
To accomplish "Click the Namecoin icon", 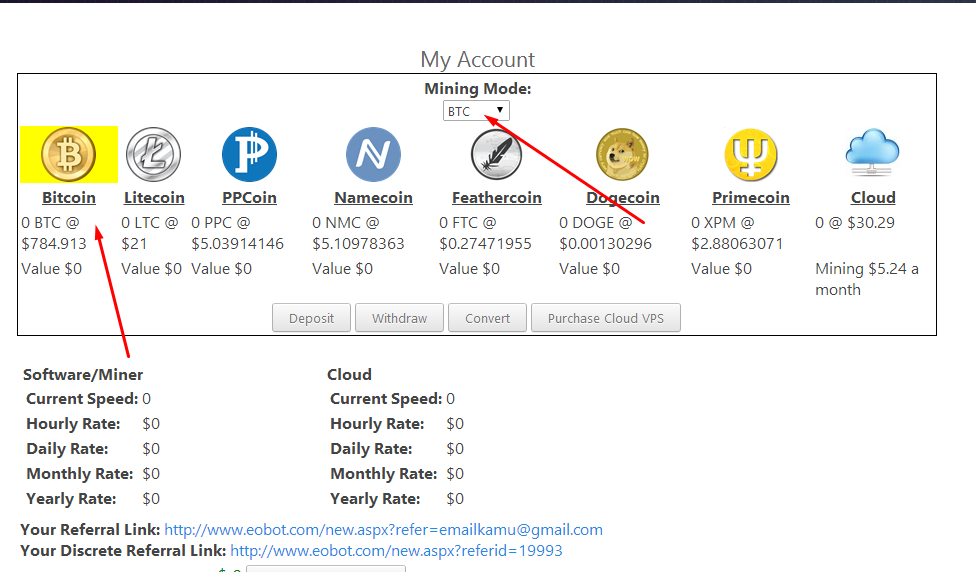I will coord(373,155).
